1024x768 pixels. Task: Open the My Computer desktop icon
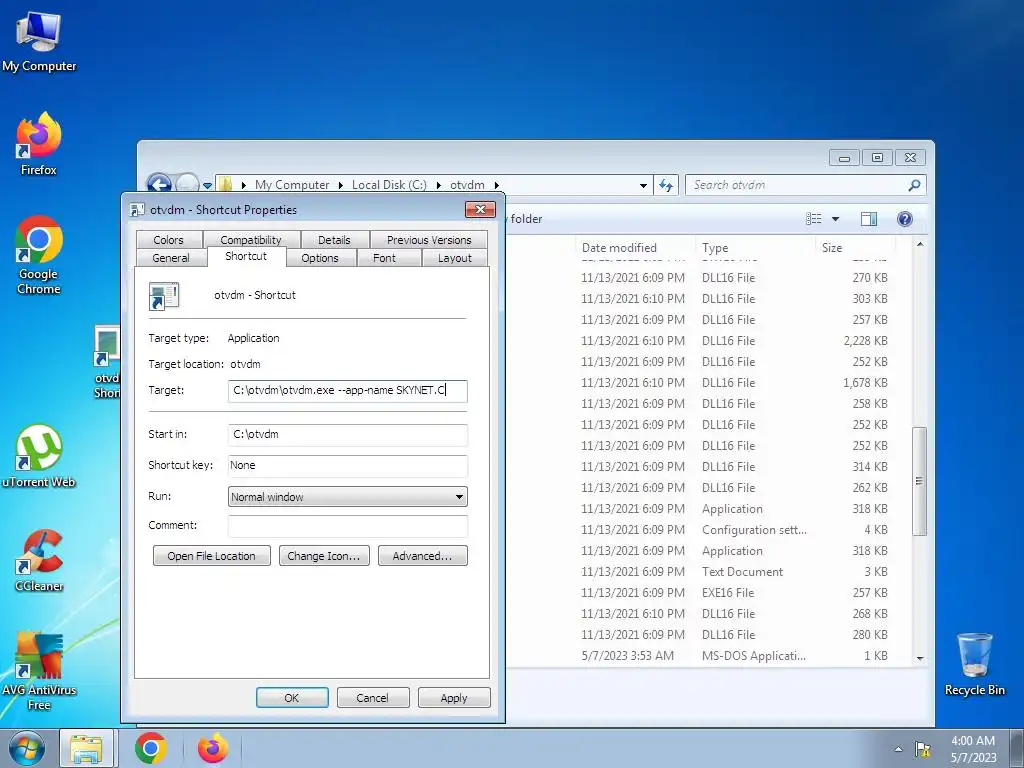tap(39, 42)
